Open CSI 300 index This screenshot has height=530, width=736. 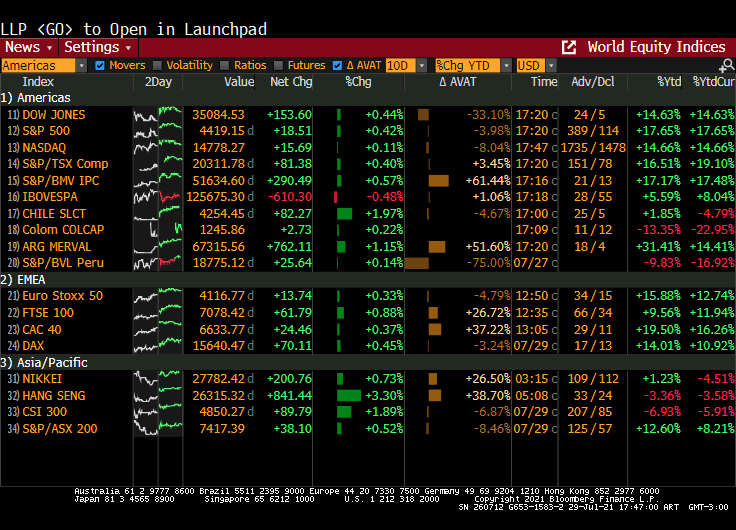tap(45, 412)
